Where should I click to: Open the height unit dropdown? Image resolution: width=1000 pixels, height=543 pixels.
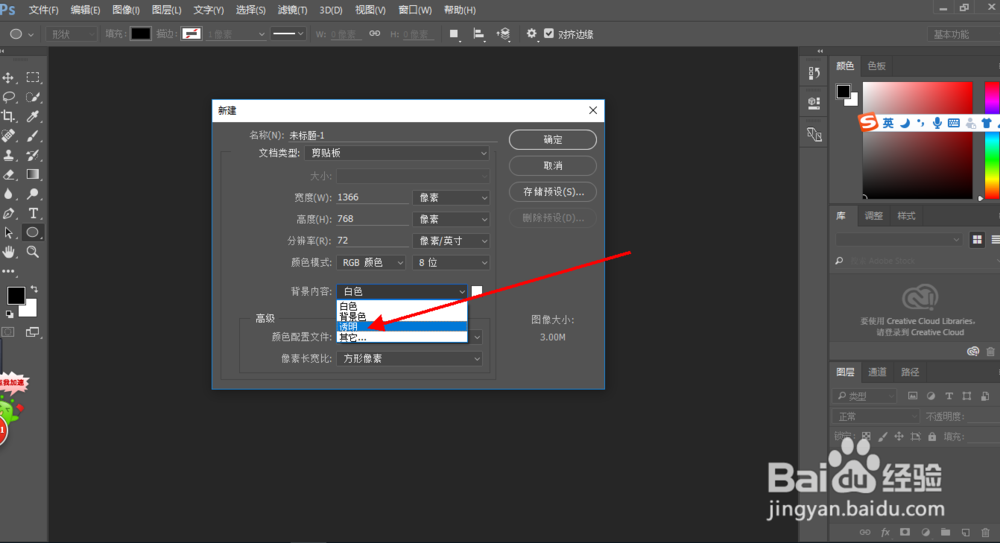coord(451,219)
